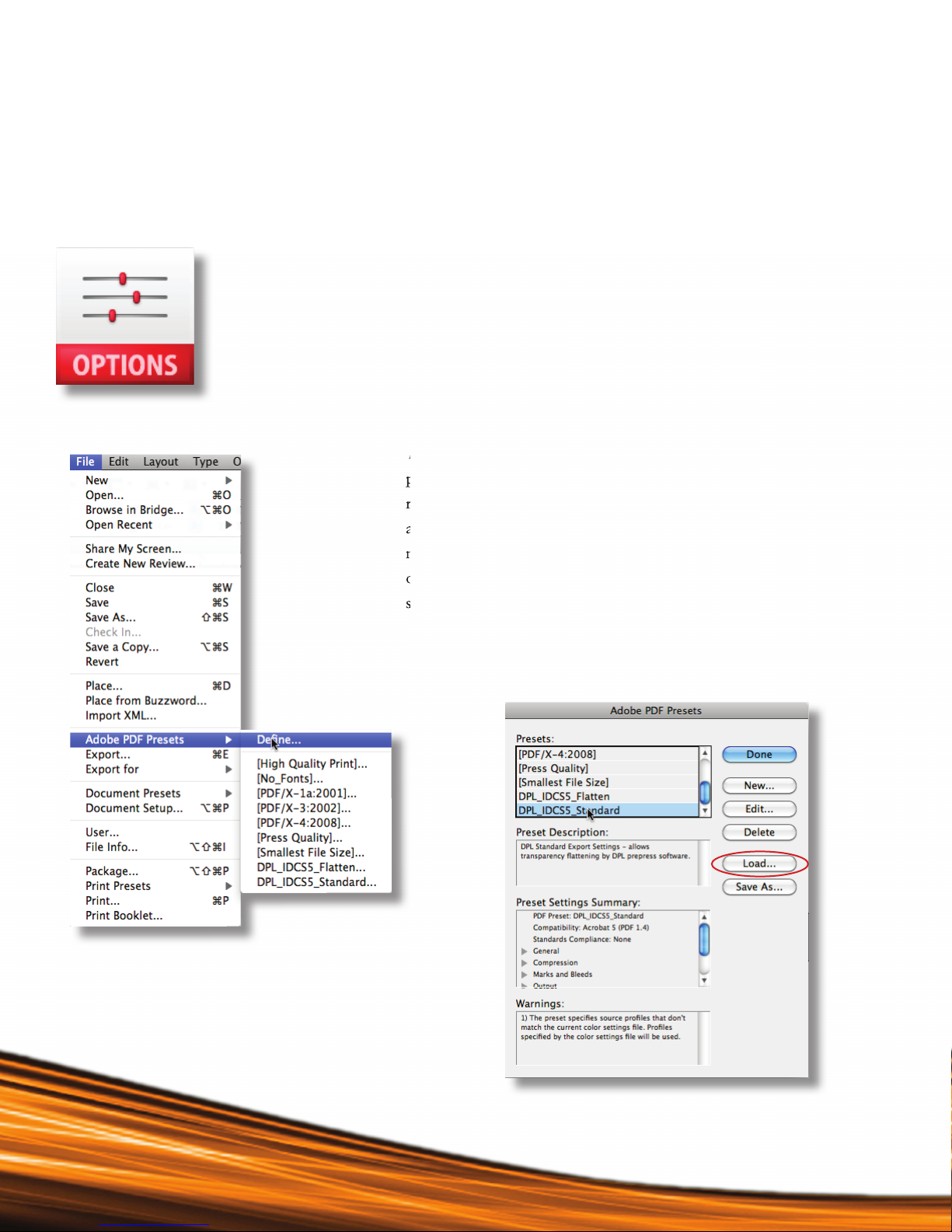This screenshot has height=1232, width=952.
Task: Select [Smallest File Size] in Presets list
Action: point(608,782)
